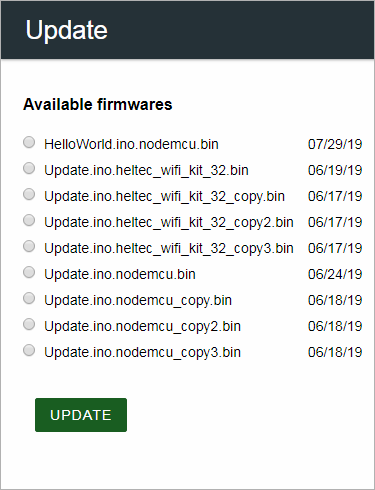The width and height of the screenshot is (375, 490).
Task: Click the Update page header title
Action: tap(67, 31)
